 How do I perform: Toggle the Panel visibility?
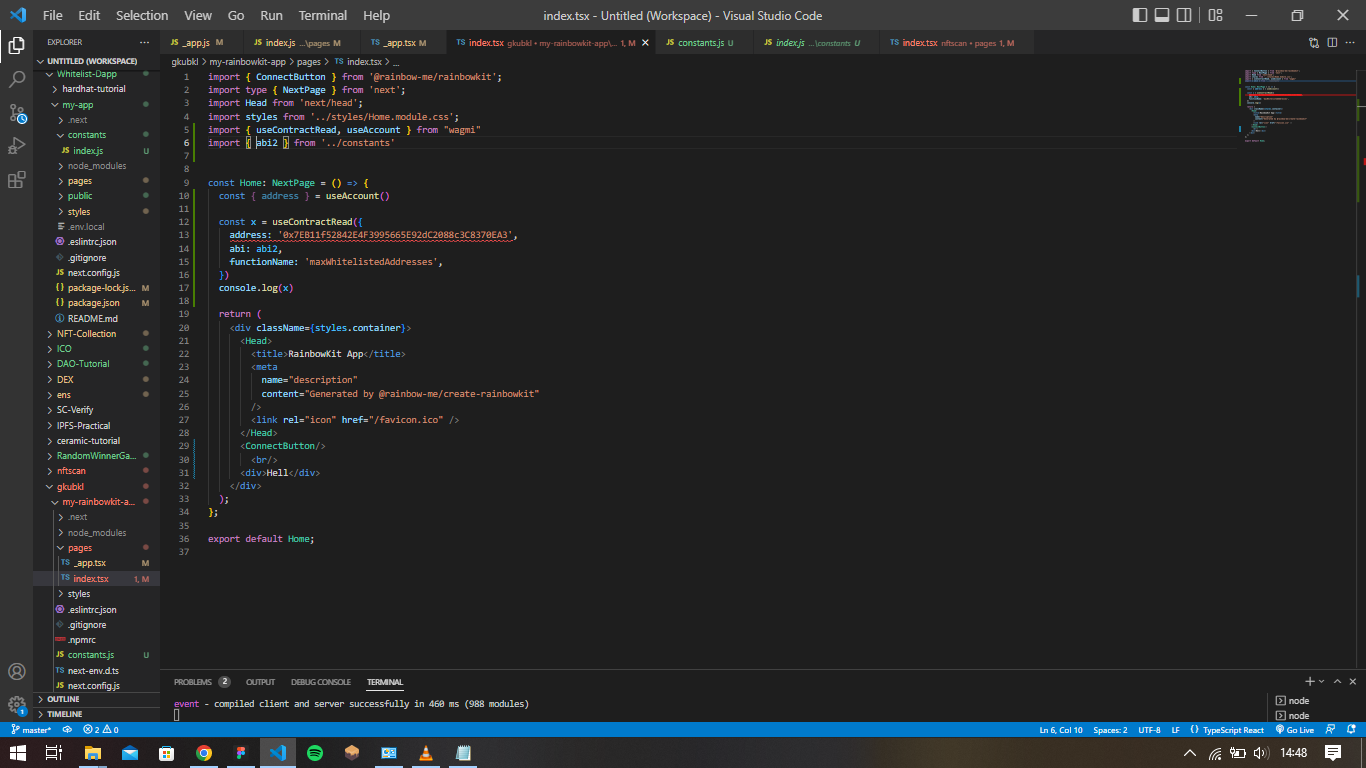point(1161,15)
